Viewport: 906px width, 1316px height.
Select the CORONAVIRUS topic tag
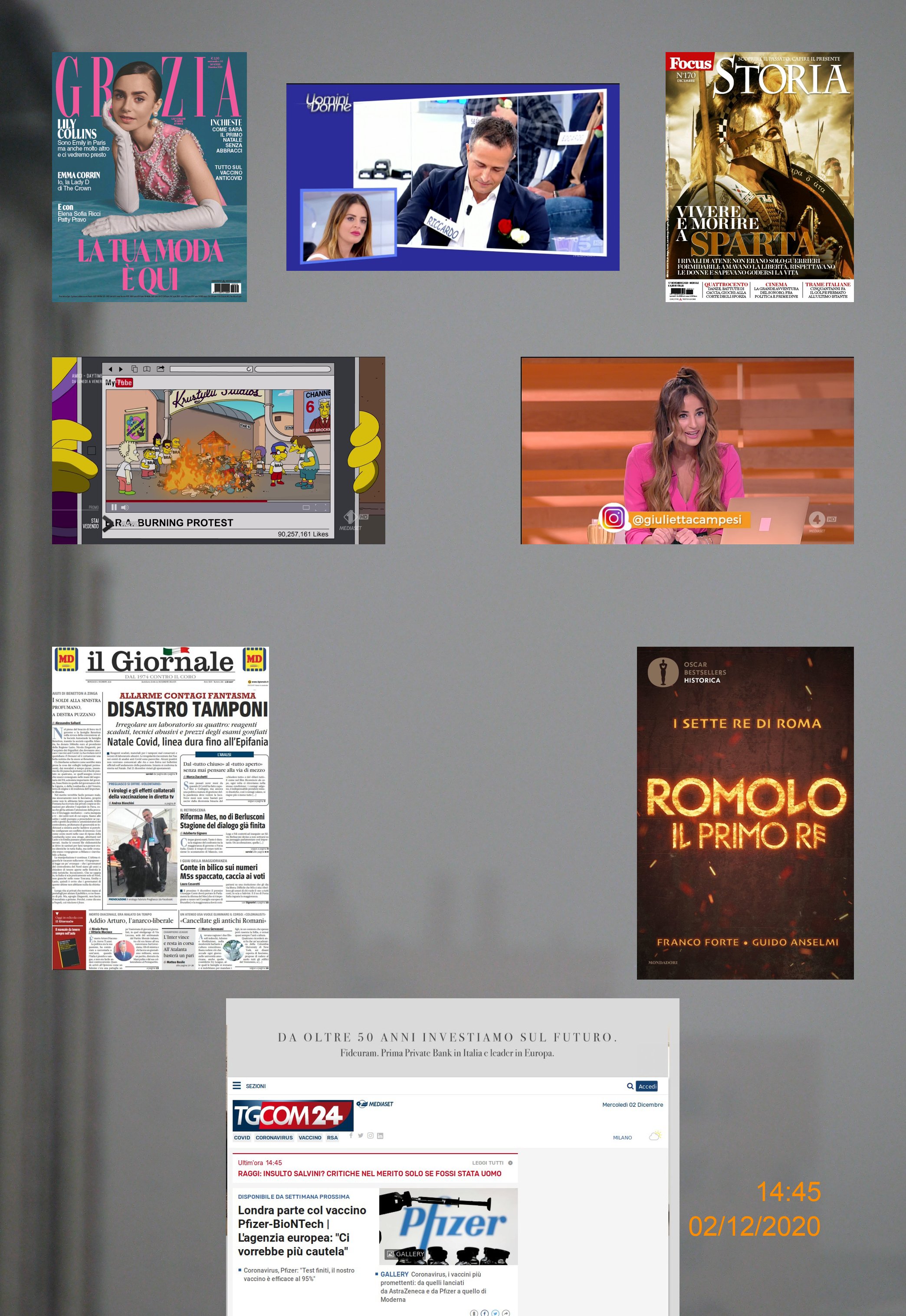click(274, 1138)
